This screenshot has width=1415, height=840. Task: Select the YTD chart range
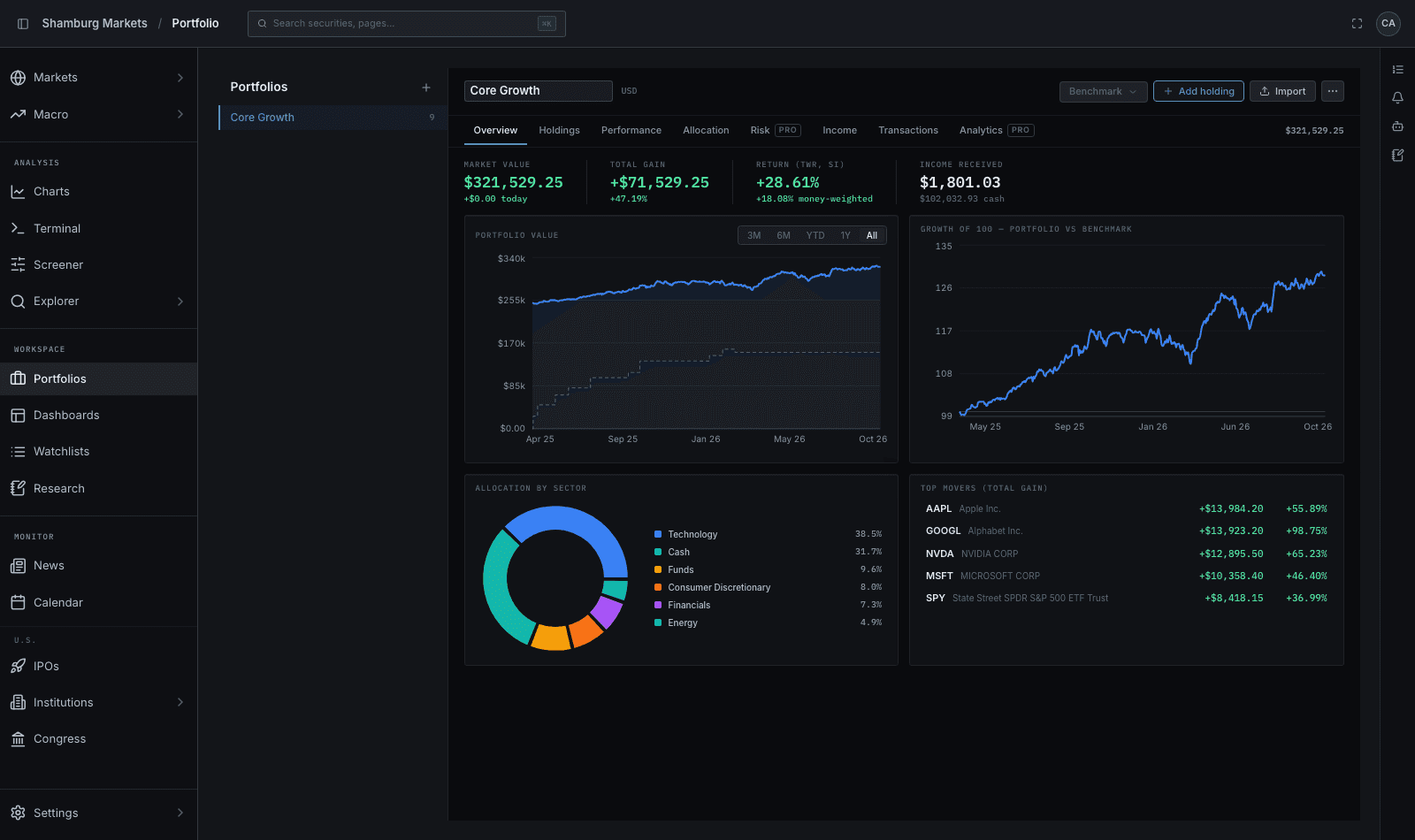(x=815, y=236)
